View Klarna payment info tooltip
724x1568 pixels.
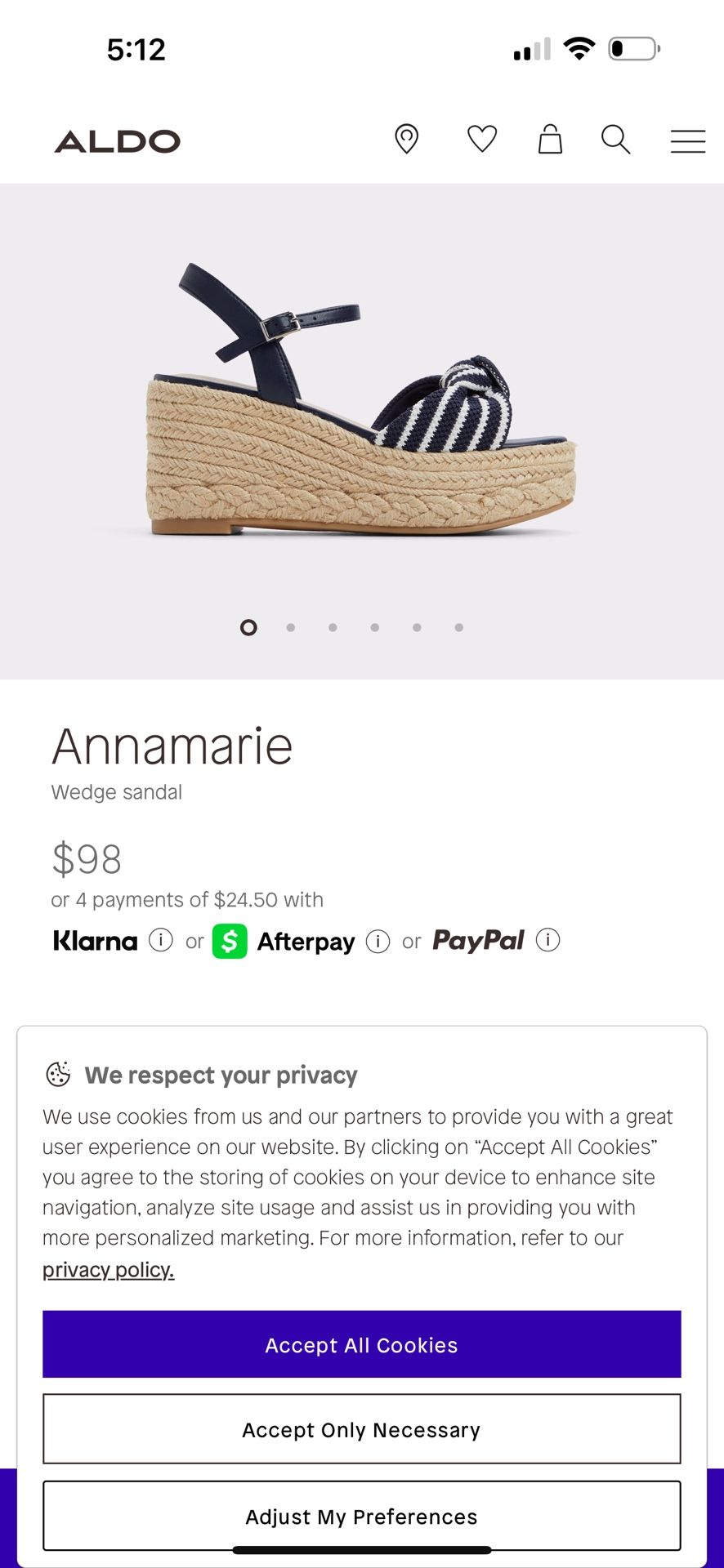[162, 941]
